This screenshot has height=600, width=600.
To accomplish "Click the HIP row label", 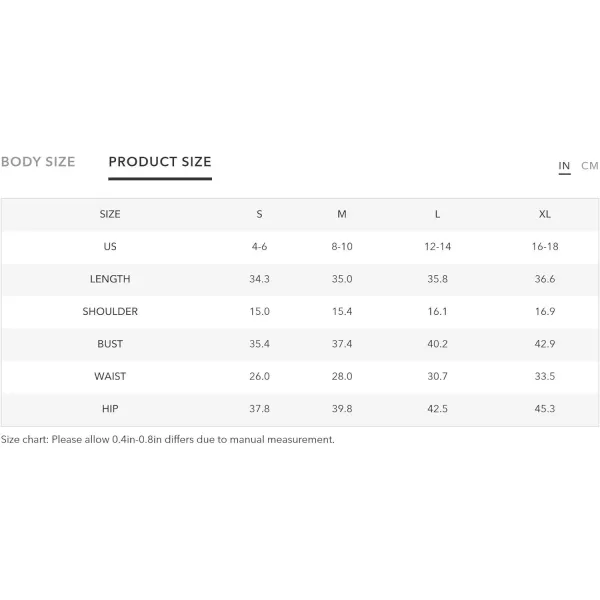I will tap(110, 409).
